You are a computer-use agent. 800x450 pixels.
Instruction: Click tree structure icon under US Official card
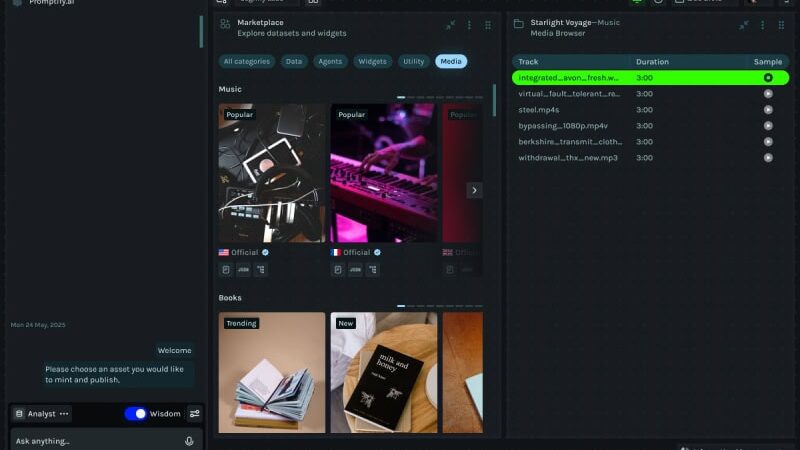pyautogui.click(x=261, y=269)
